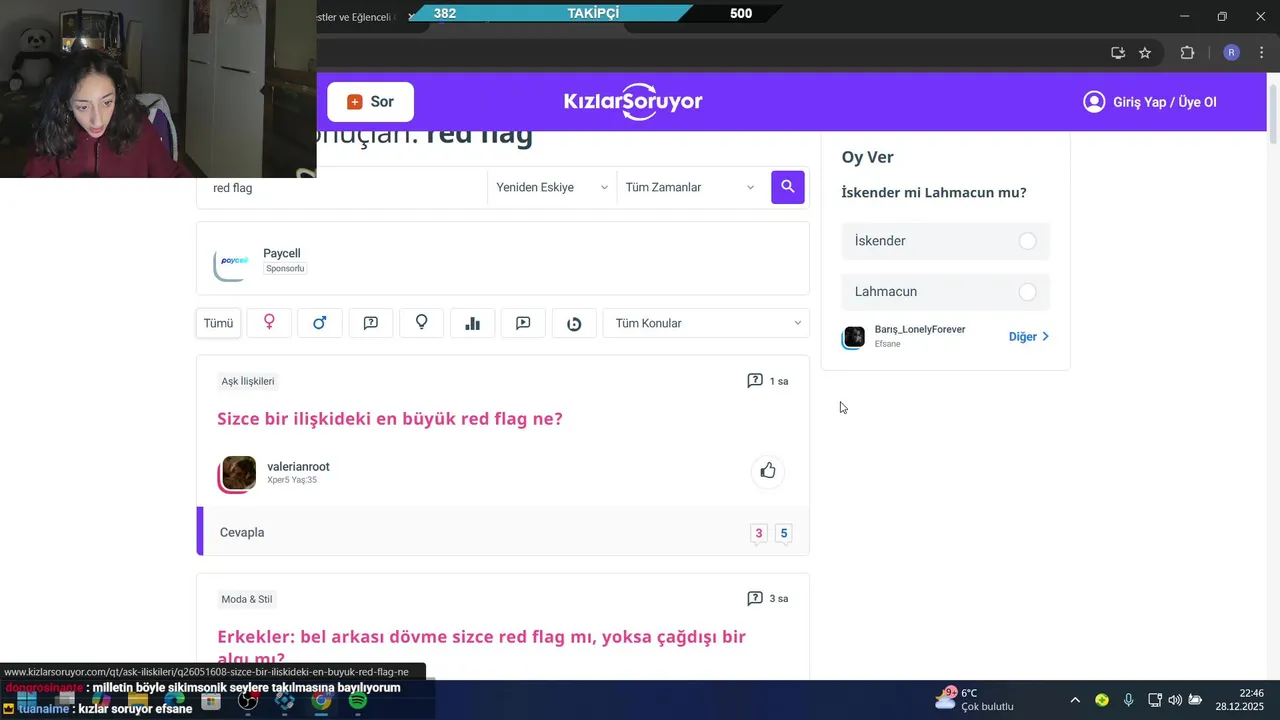This screenshot has height=720, width=1280.
Task: Click the Paycell sponsor name
Action: point(282,253)
